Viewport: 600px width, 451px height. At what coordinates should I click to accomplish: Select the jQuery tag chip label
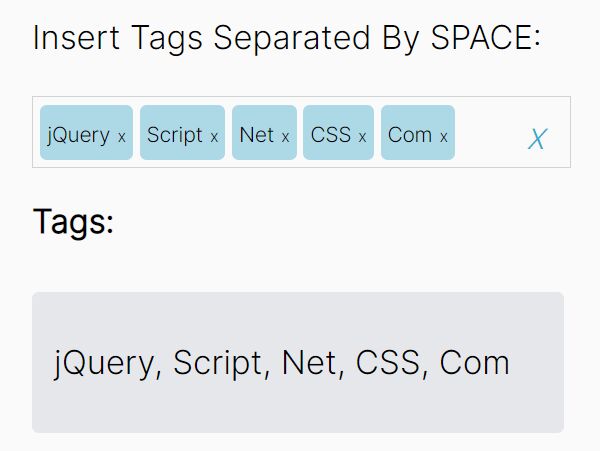point(78,135)
